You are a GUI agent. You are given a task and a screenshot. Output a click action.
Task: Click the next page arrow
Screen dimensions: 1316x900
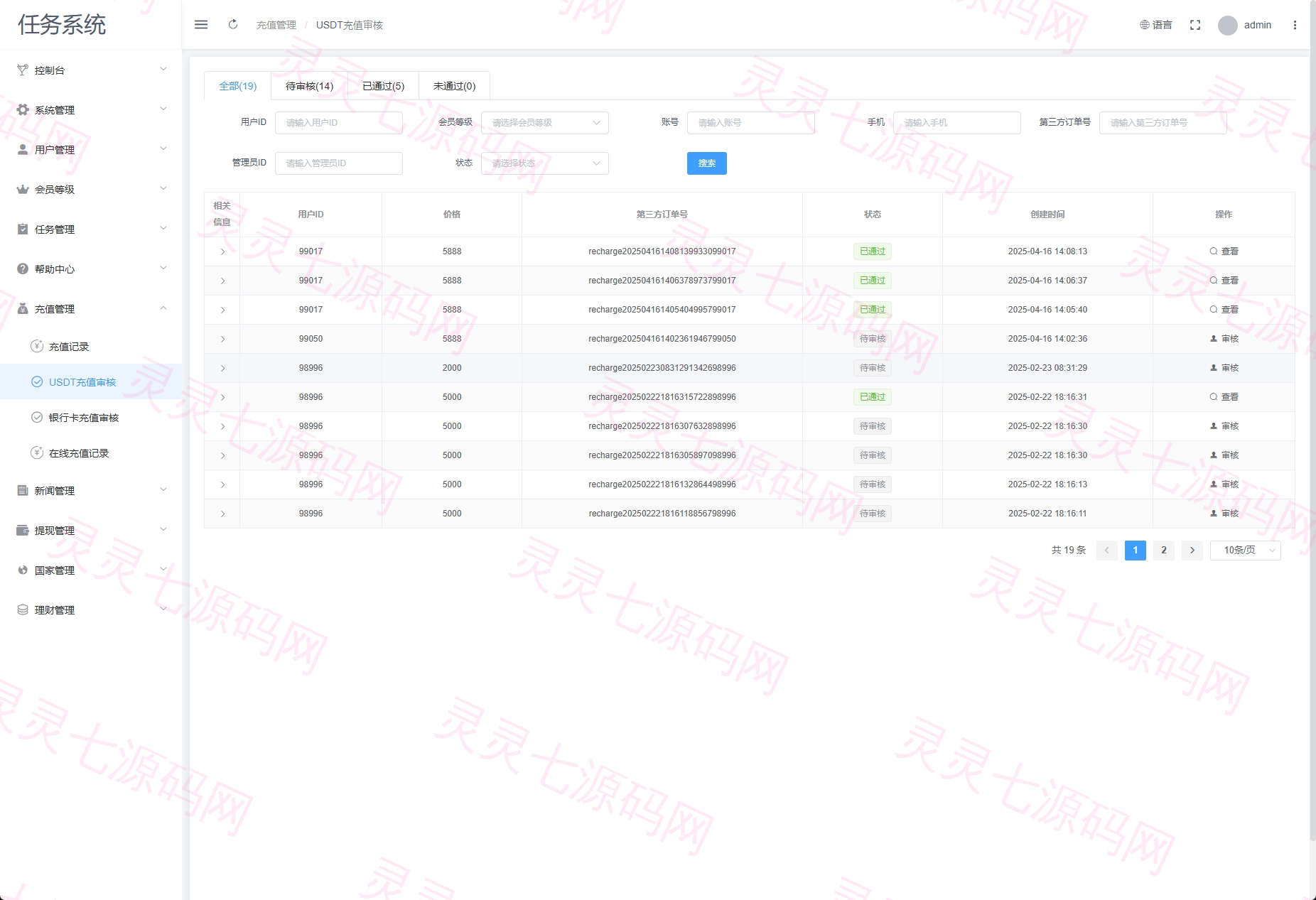pyautogui.click(x=1192, y=551)
